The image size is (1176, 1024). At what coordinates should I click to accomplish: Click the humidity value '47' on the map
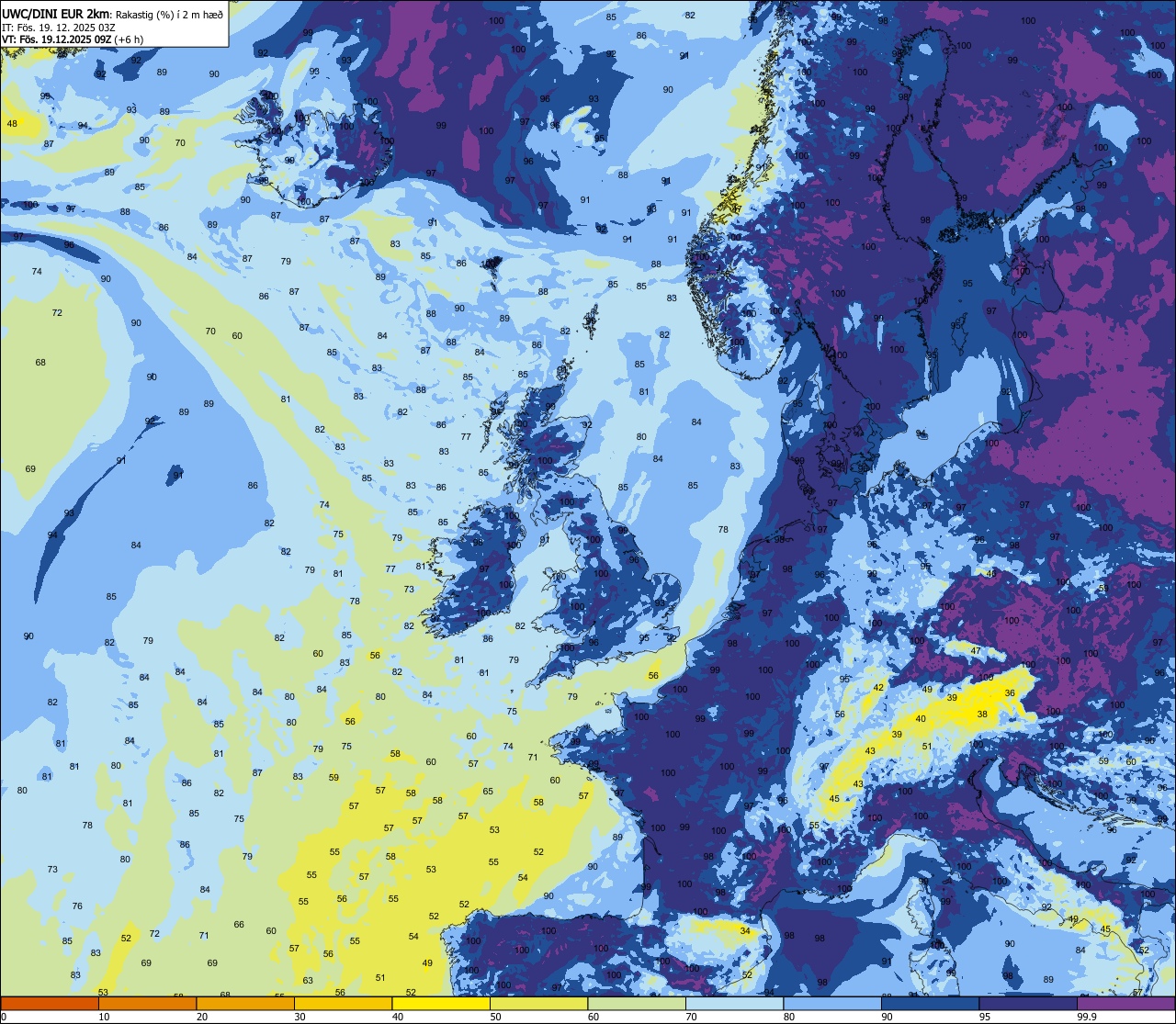coord(976,650)
